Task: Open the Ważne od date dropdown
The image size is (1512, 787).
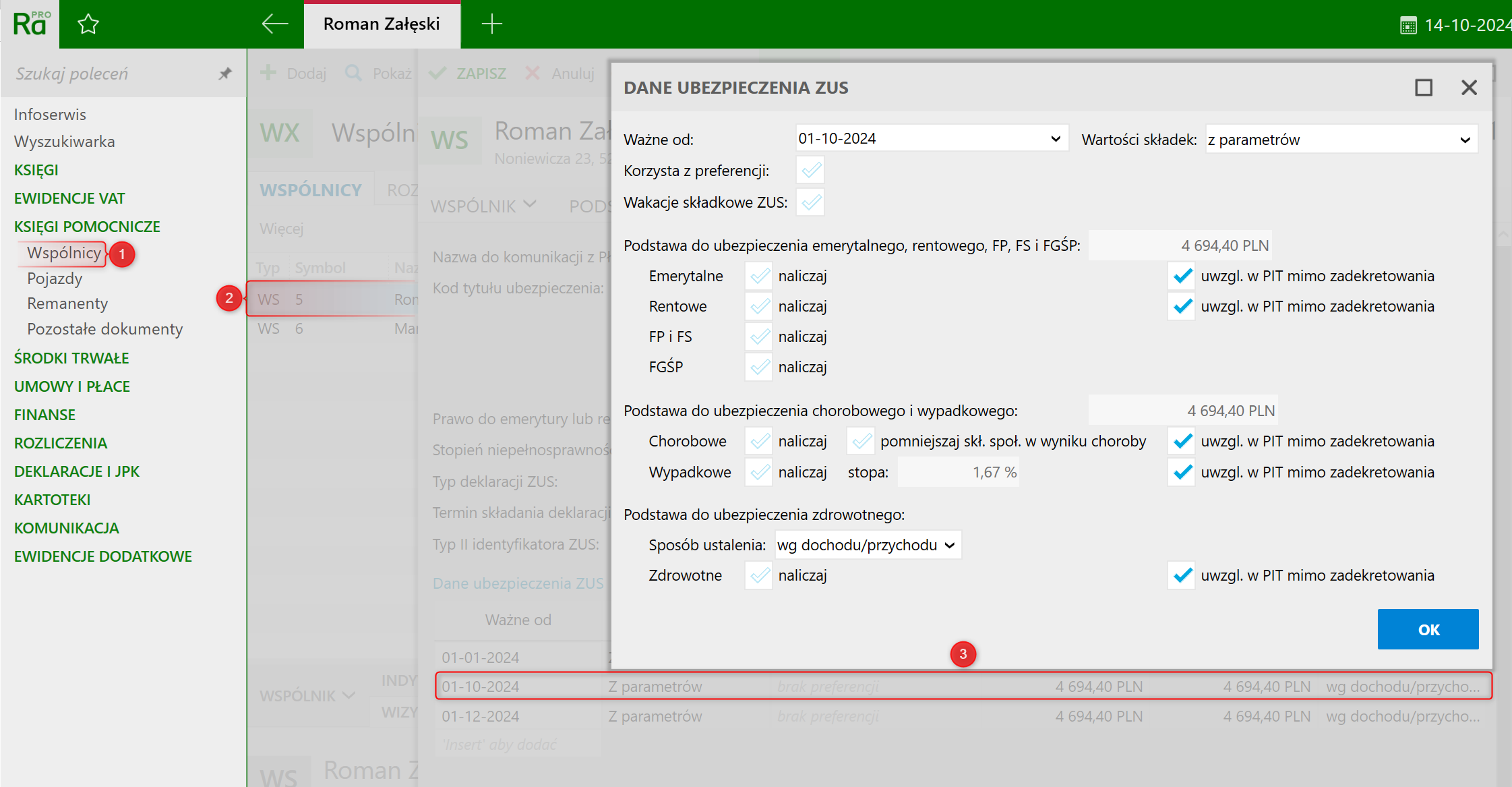Action: pos(1055,139)
